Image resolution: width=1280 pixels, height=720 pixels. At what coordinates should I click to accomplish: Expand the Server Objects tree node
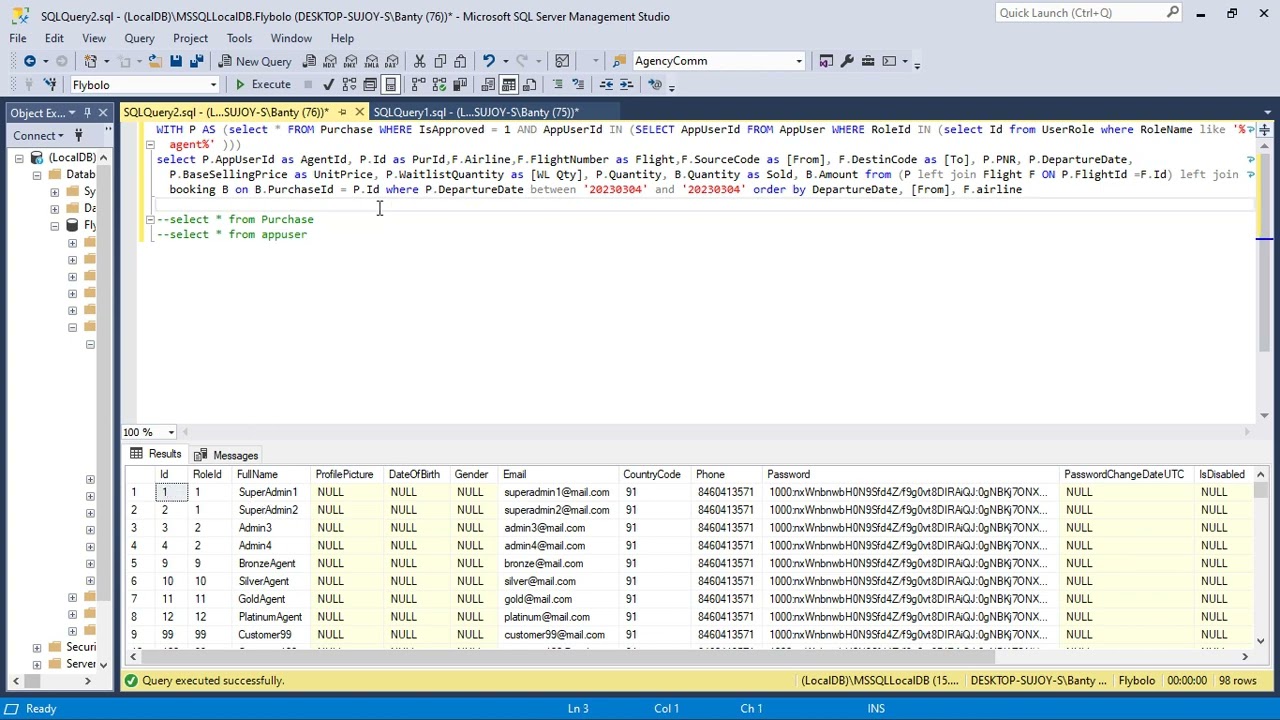(37, 664)
